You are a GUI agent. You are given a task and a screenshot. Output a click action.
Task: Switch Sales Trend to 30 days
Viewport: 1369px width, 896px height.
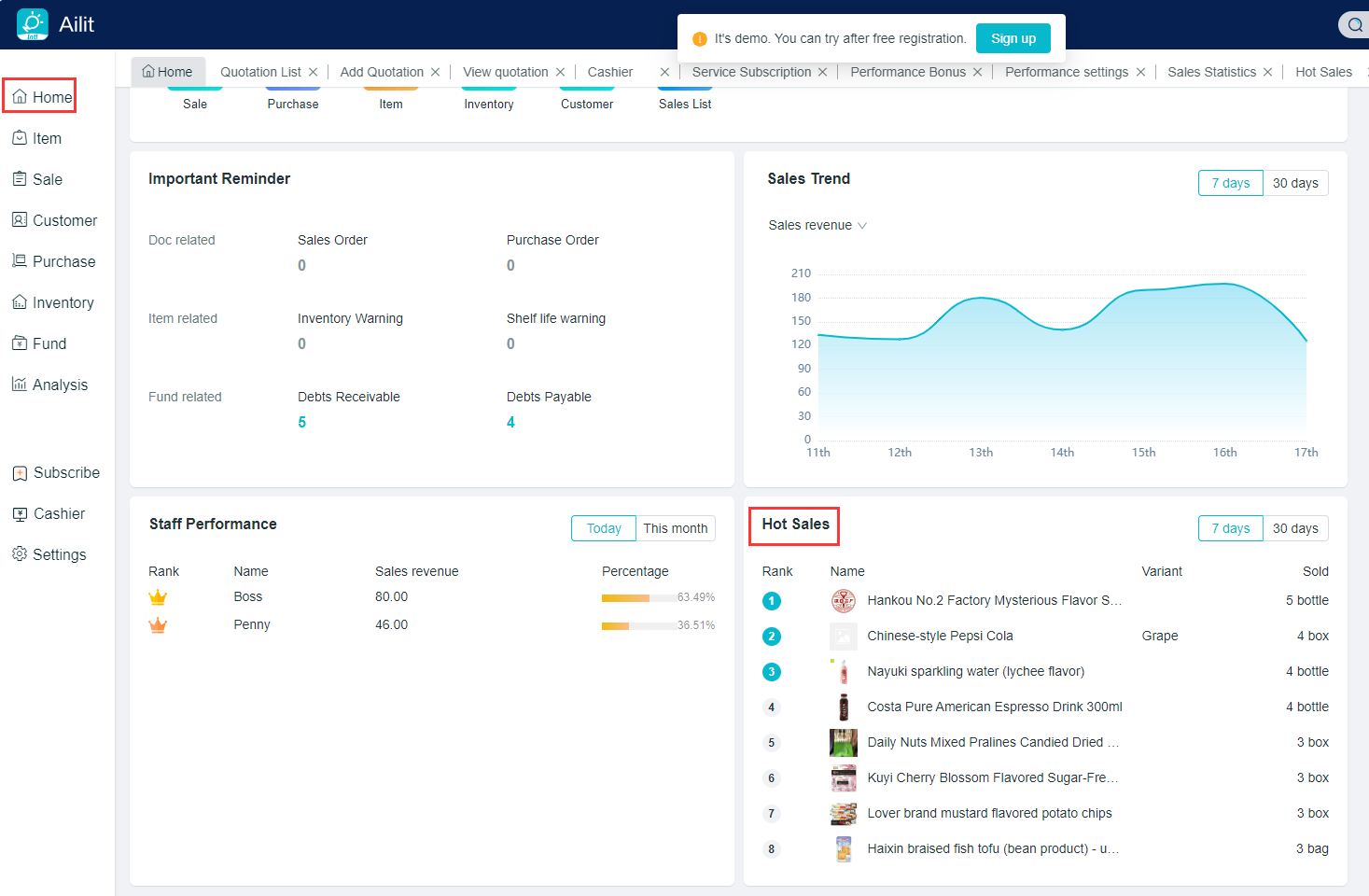[1294, 183]
